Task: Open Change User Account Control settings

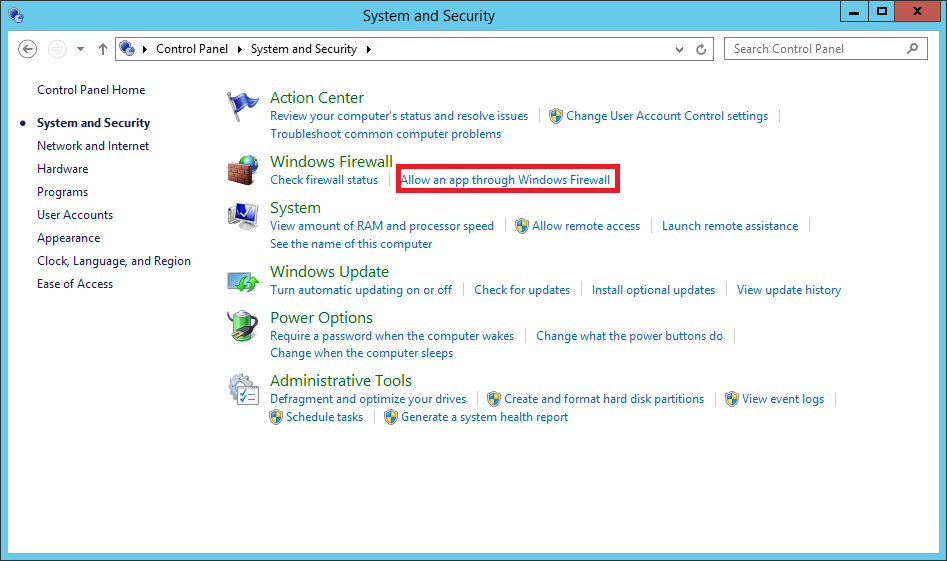Action: coord(667,116)
